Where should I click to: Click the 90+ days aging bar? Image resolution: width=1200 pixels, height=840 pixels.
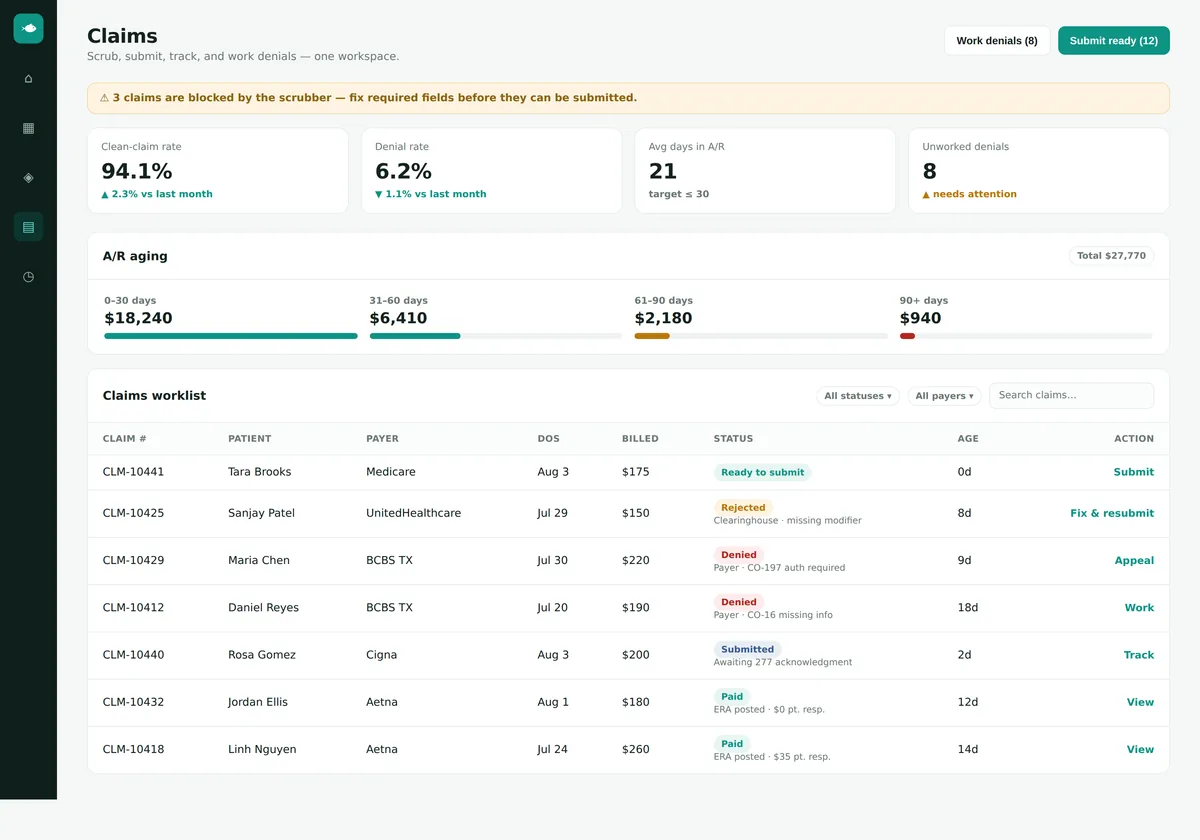[1026, 336]
